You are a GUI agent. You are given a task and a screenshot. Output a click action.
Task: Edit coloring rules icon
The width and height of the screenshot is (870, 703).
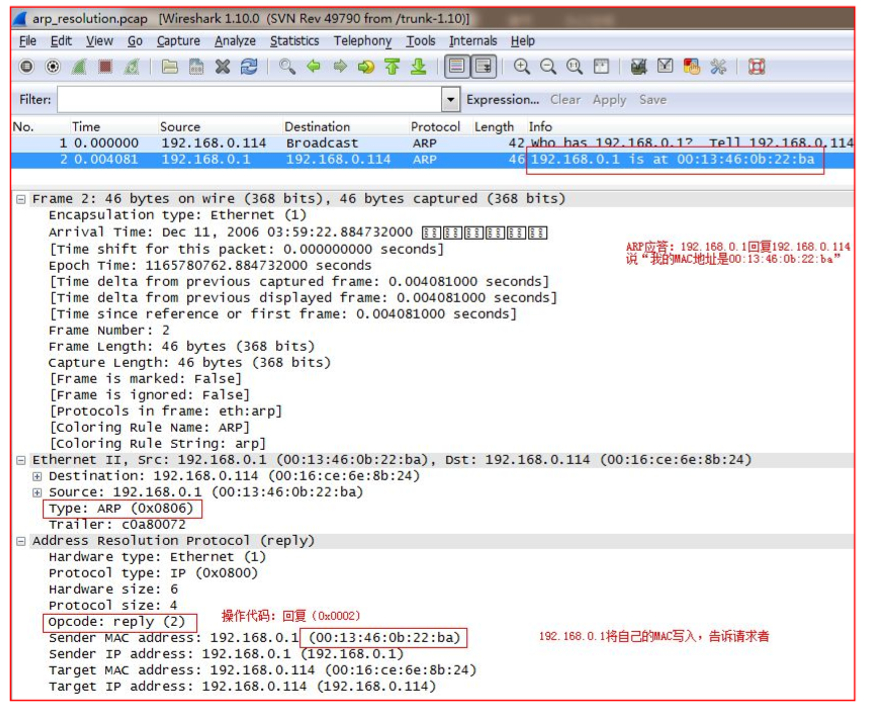[692, 67]
